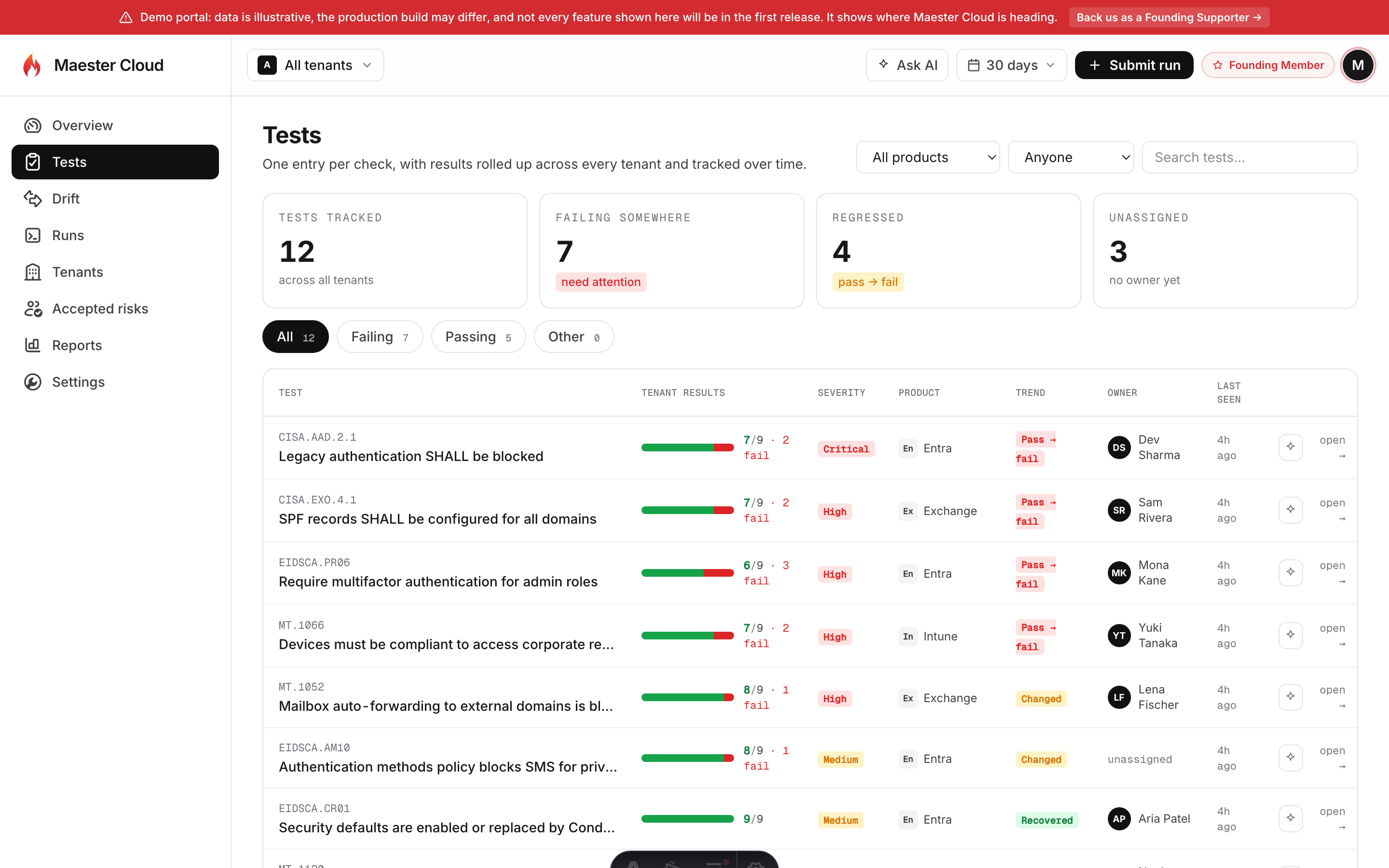Click the sparkle icon on Ask AI
Image resolution: width=1389 pixels, height=868 pixels.
coord(884,64)
